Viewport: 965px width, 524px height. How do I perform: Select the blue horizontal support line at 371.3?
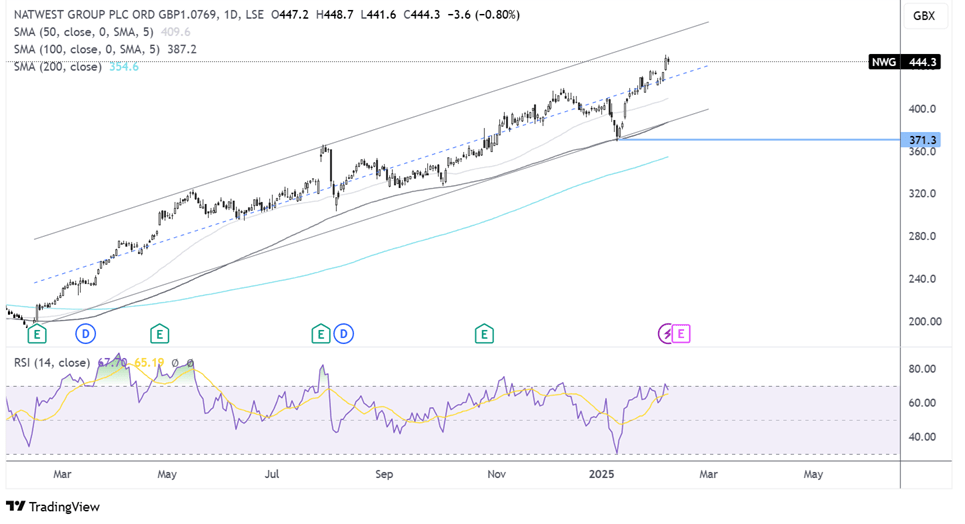(759, 140)
